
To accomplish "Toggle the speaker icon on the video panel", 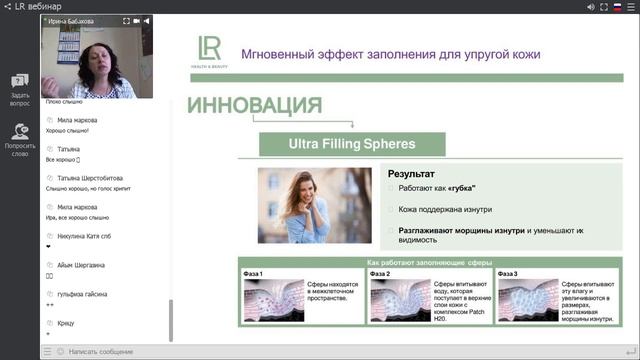I will pos(146,21).
